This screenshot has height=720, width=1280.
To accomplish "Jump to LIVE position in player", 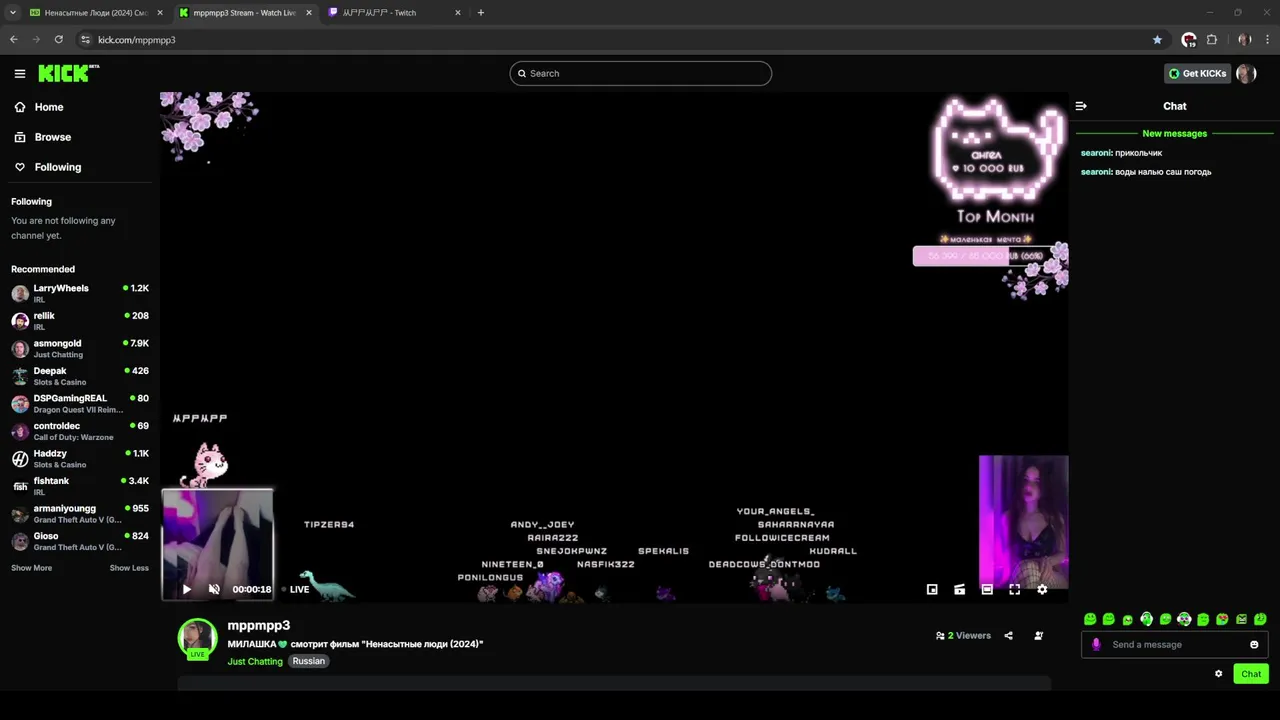I will (295, 589).
